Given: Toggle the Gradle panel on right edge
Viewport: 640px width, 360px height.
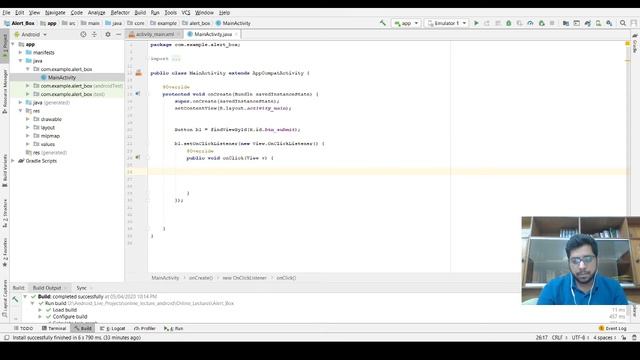Looking at the screenshot, I should tap(635, 43).
